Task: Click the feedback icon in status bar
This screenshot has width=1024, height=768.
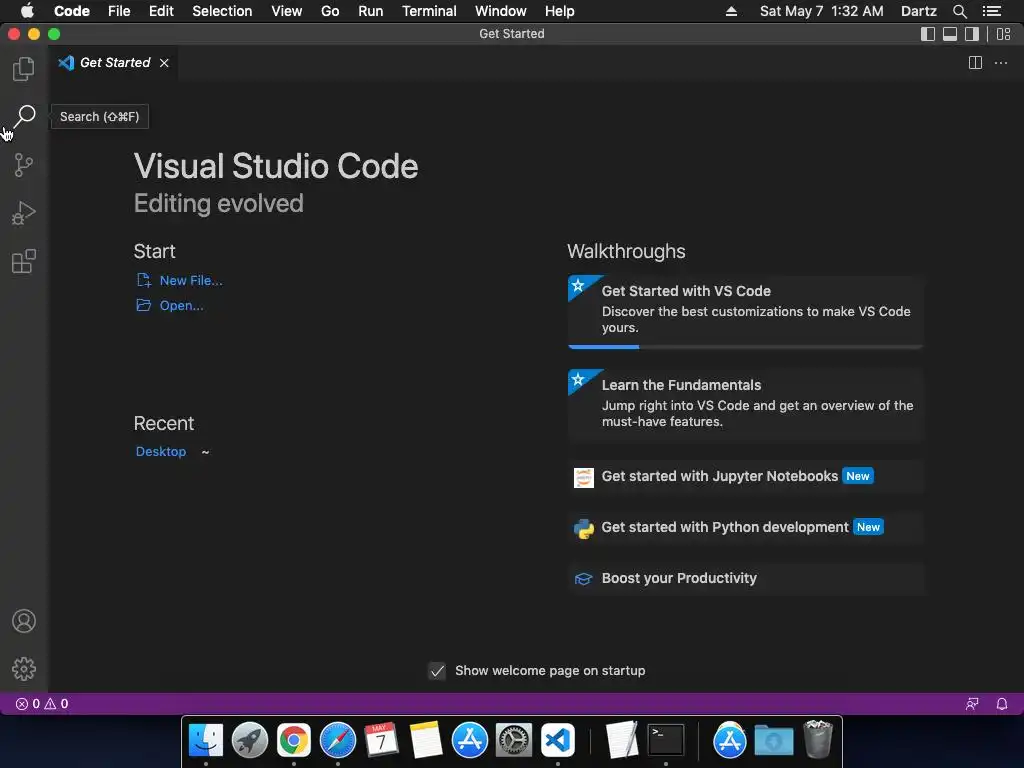Action: point(972,704)
